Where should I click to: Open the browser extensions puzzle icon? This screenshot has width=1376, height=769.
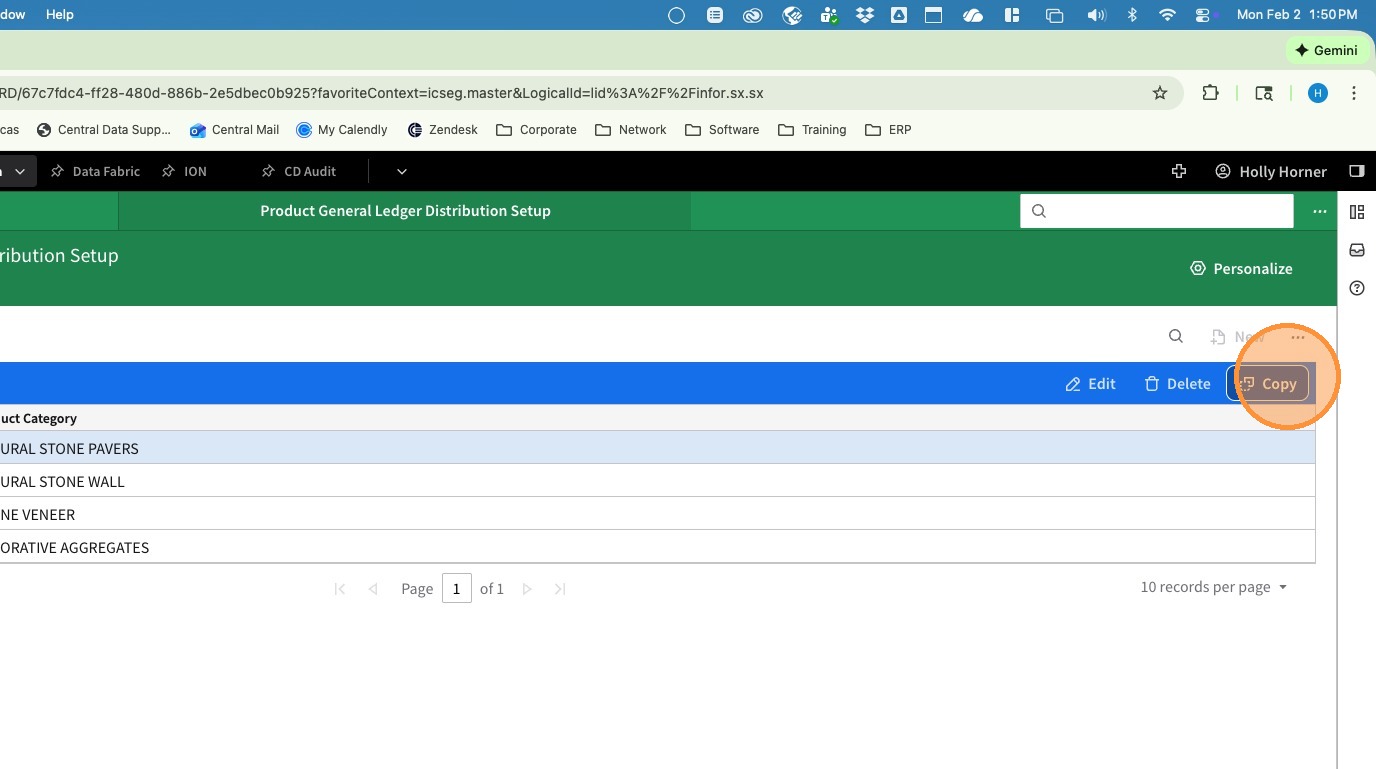1211,93
